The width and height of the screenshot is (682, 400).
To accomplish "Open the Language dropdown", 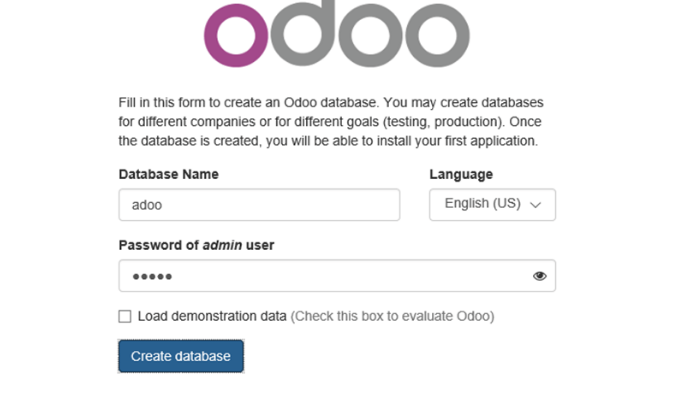I will [x=492, y=204].
